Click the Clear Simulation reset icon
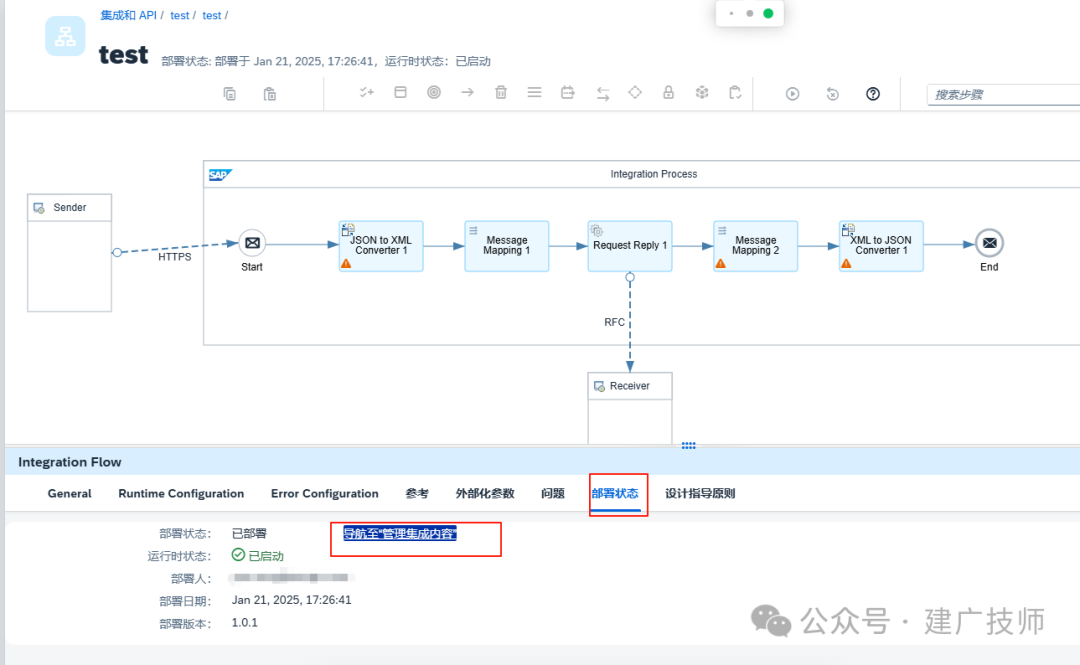The height and width of the screenshot is (665, 1080). click(833, 94)
